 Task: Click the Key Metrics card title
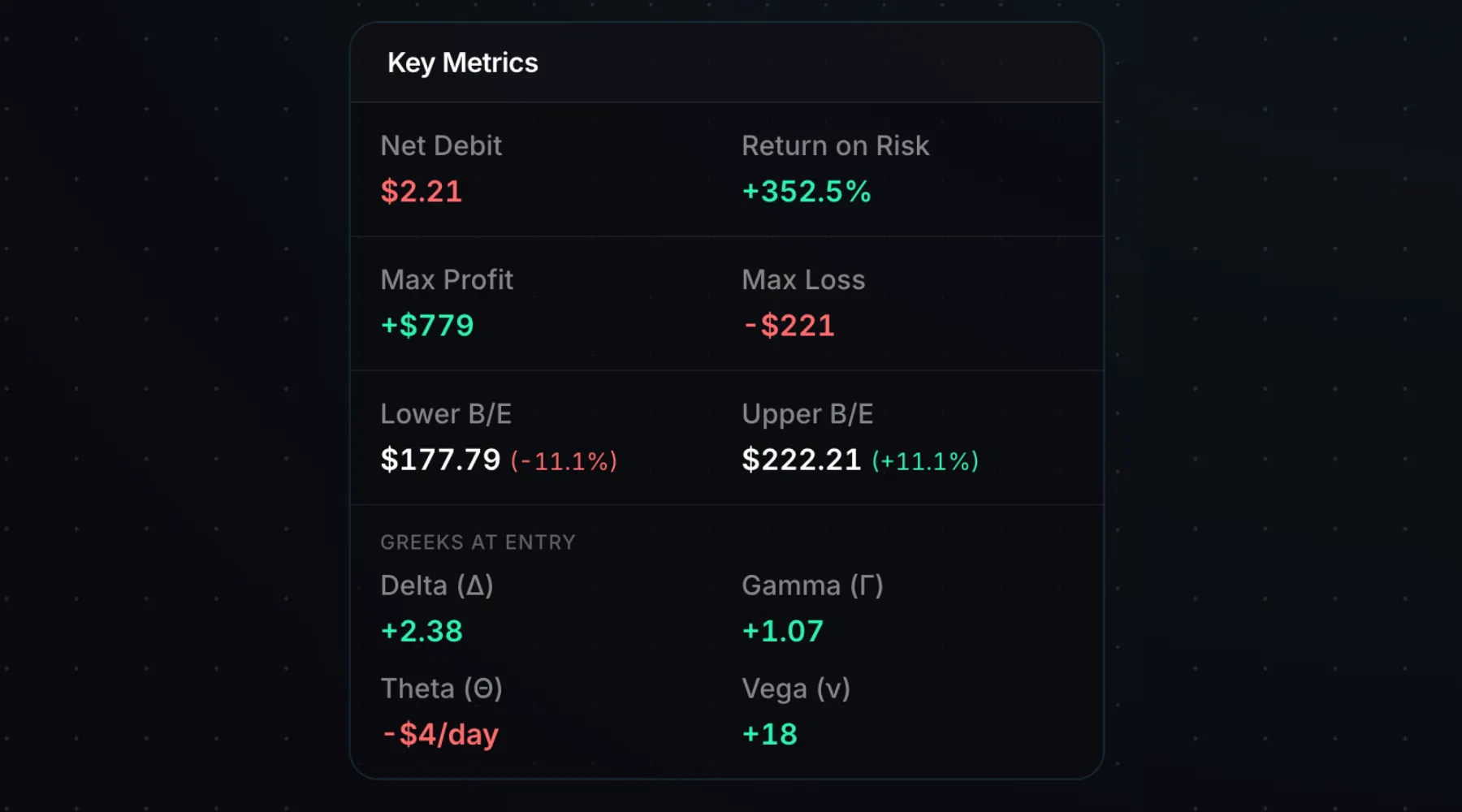[463, 63]
